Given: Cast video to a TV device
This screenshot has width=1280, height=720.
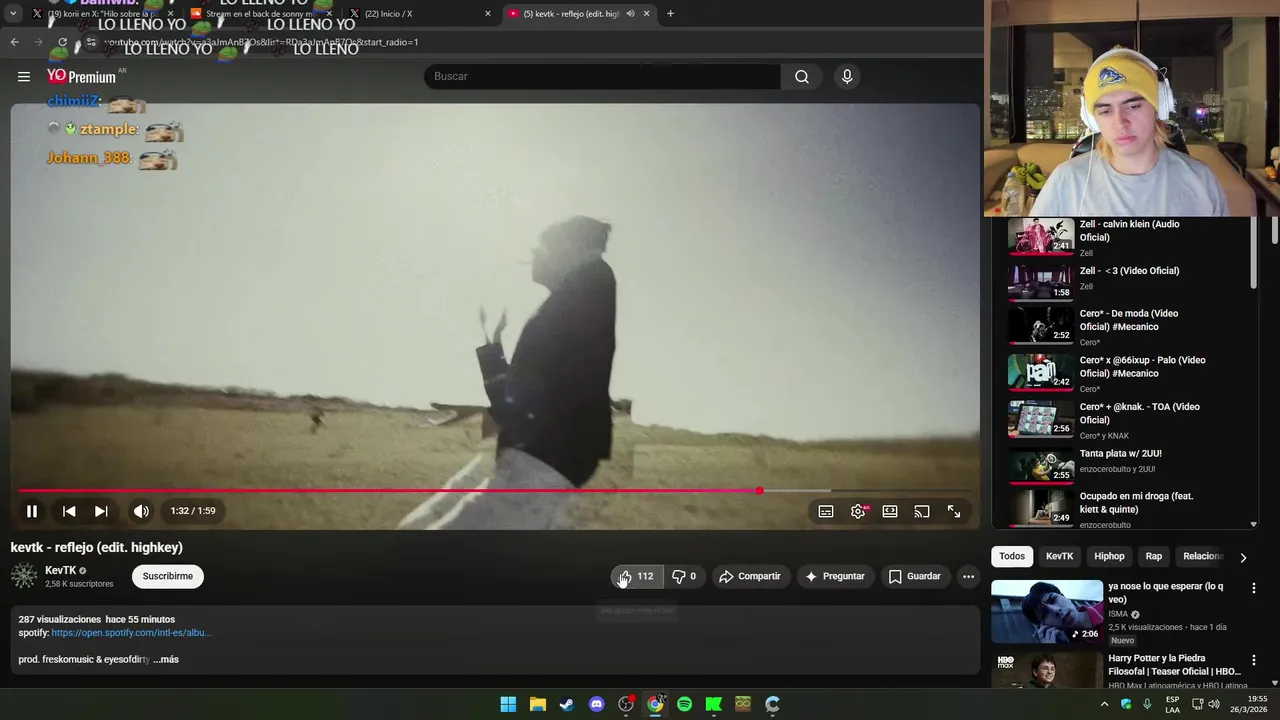Looking at the screenshot, I should click(x=922, y=511).
